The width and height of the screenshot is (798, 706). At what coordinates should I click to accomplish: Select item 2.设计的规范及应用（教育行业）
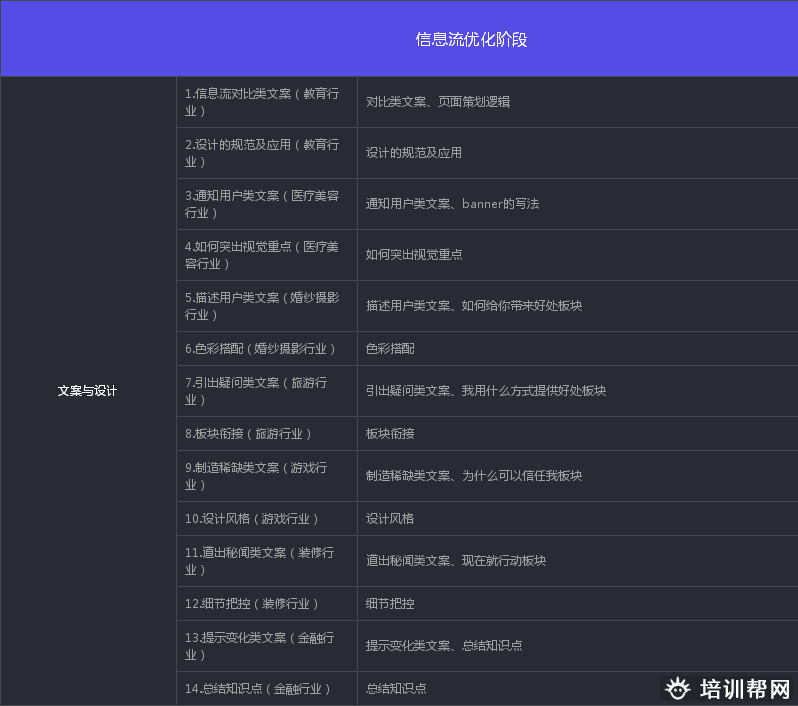click(x=262, y=153)
